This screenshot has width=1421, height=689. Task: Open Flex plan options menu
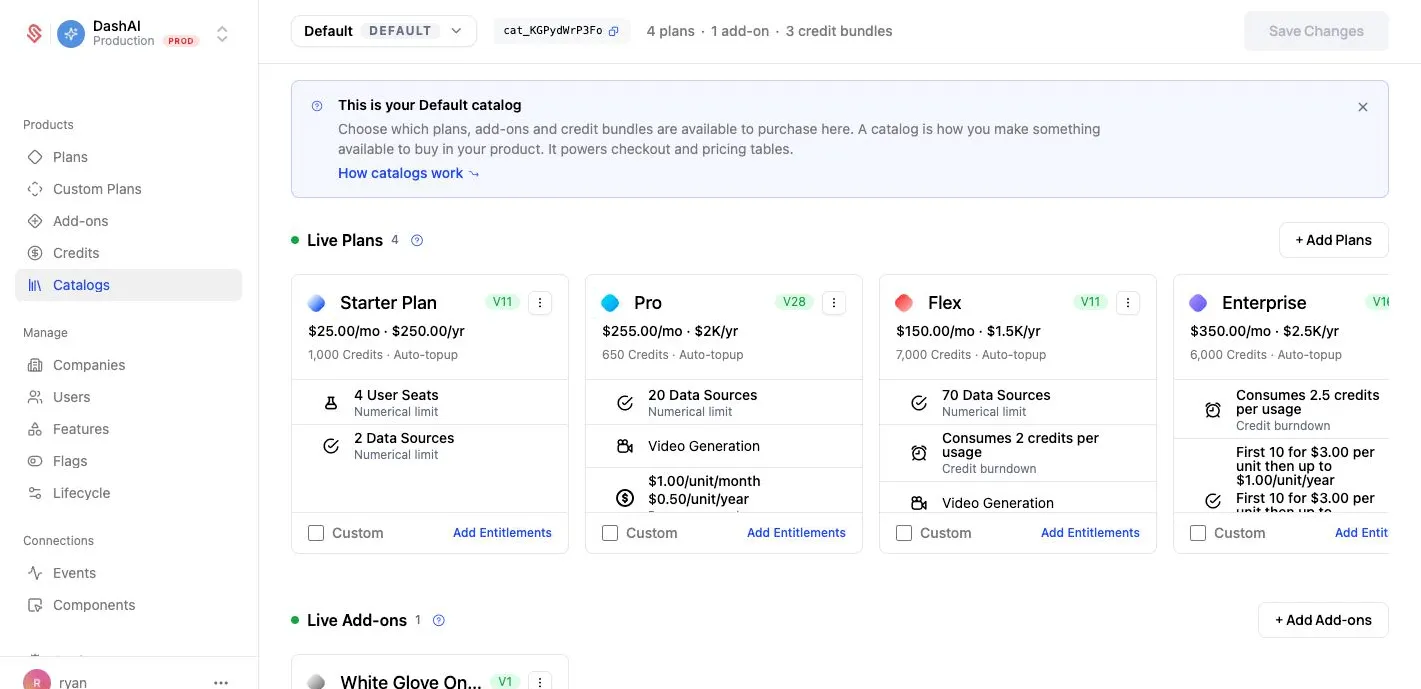[1128, 303]
